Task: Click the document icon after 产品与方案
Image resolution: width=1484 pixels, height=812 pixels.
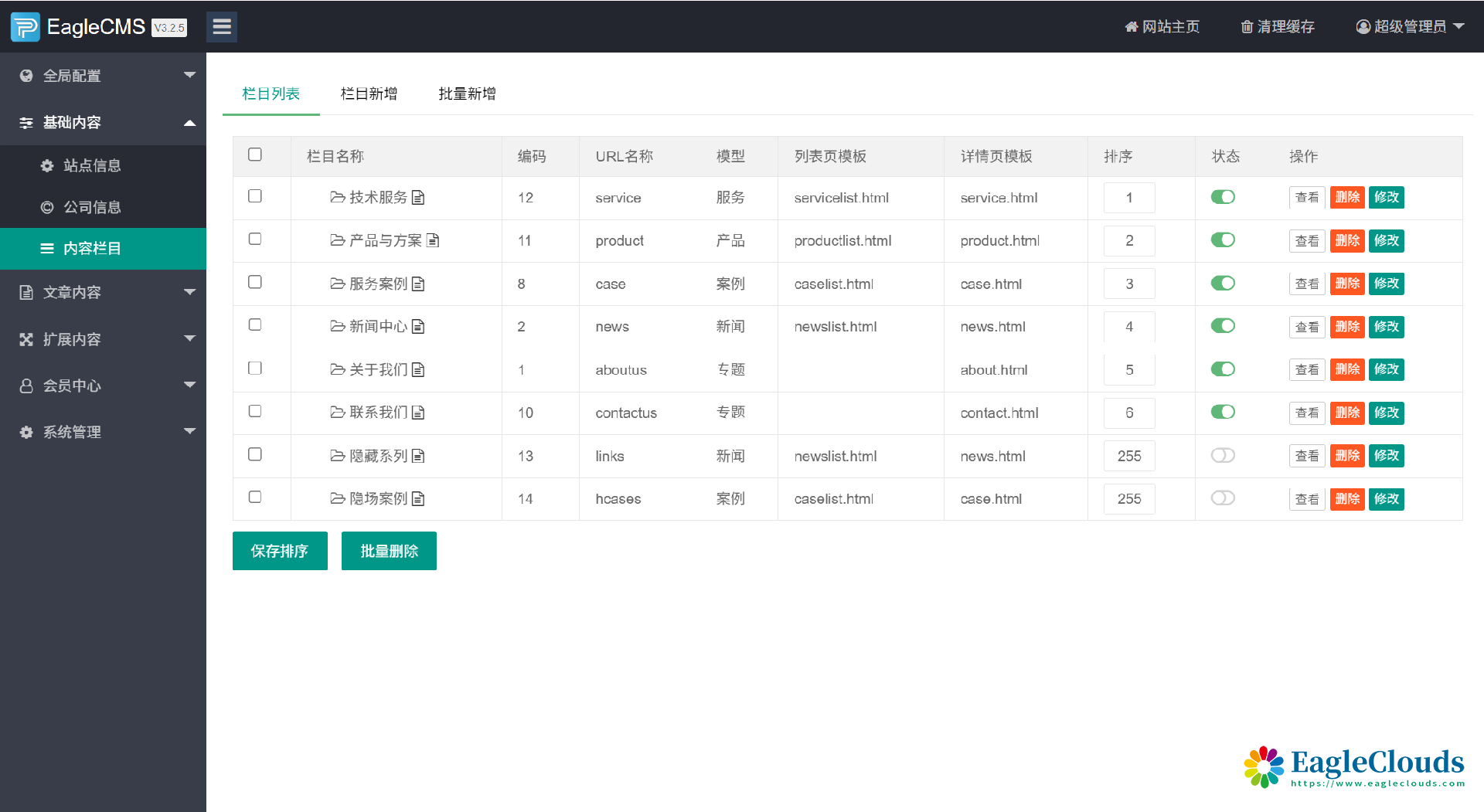Action: click(x=433, y=240)
